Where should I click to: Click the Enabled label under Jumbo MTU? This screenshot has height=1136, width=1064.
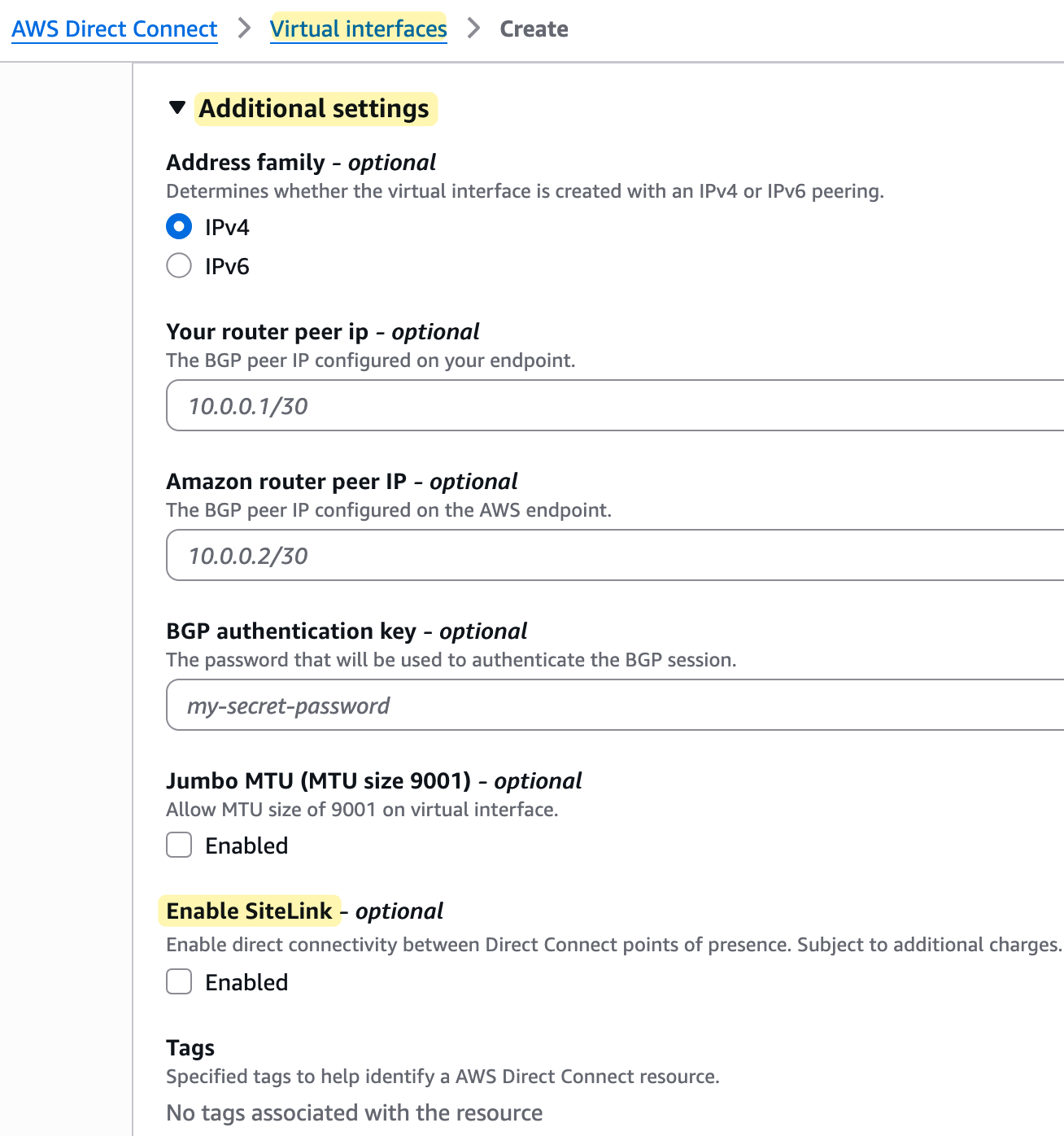pos(246,845)
